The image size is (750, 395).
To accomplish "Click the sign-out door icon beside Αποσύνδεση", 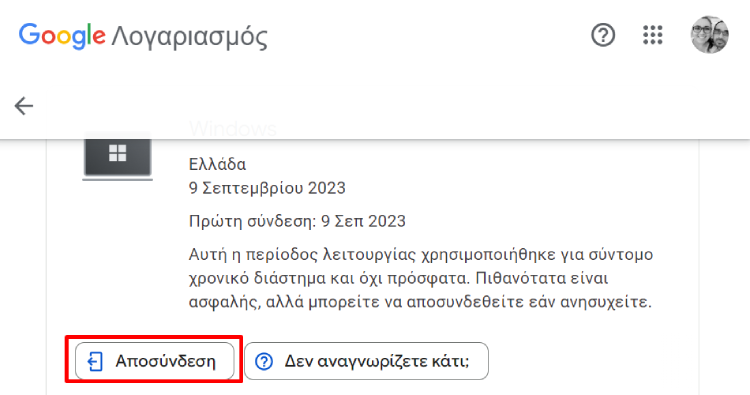I will (x=95, y=362).
